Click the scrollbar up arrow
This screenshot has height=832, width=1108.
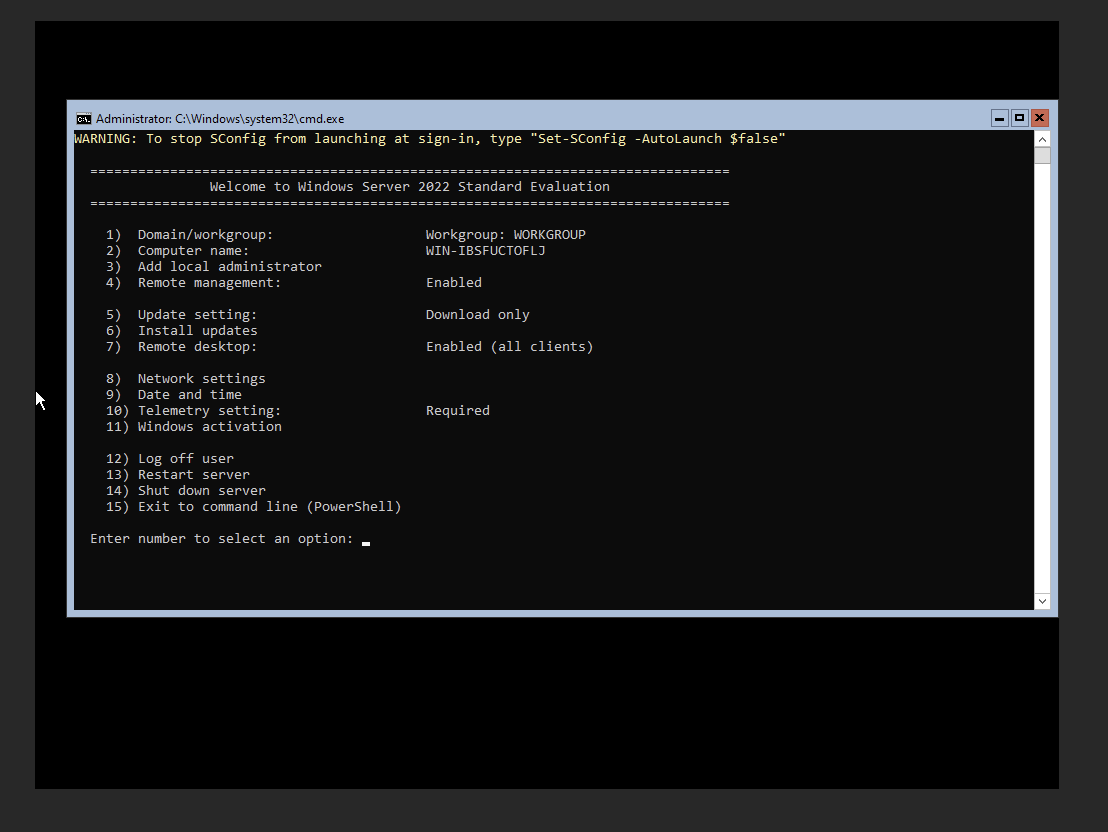[1042, 139]
